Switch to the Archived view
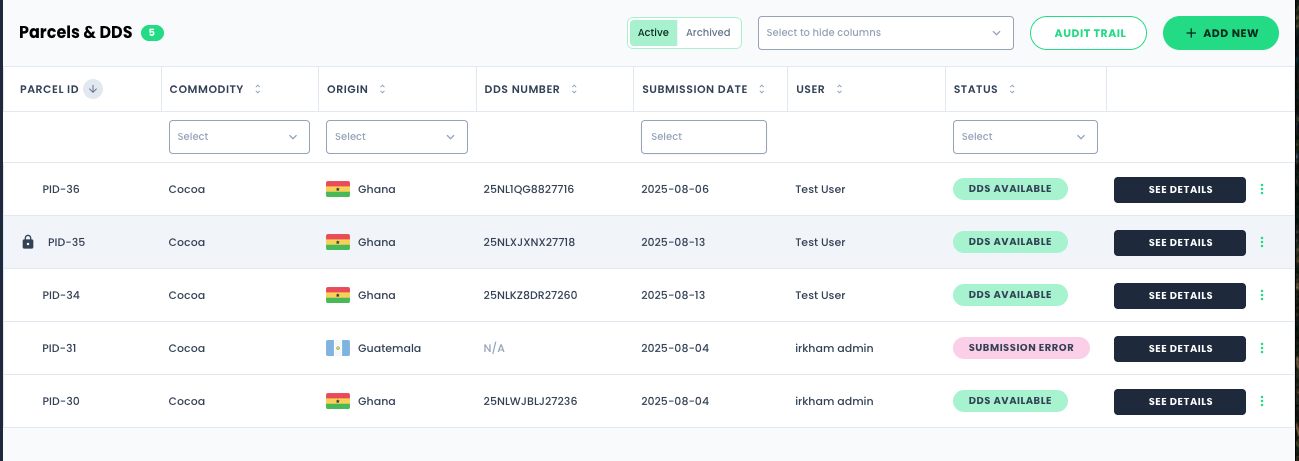Image resolution: width=1299 pixels, height=461 pixels. [x=708, y=33]
